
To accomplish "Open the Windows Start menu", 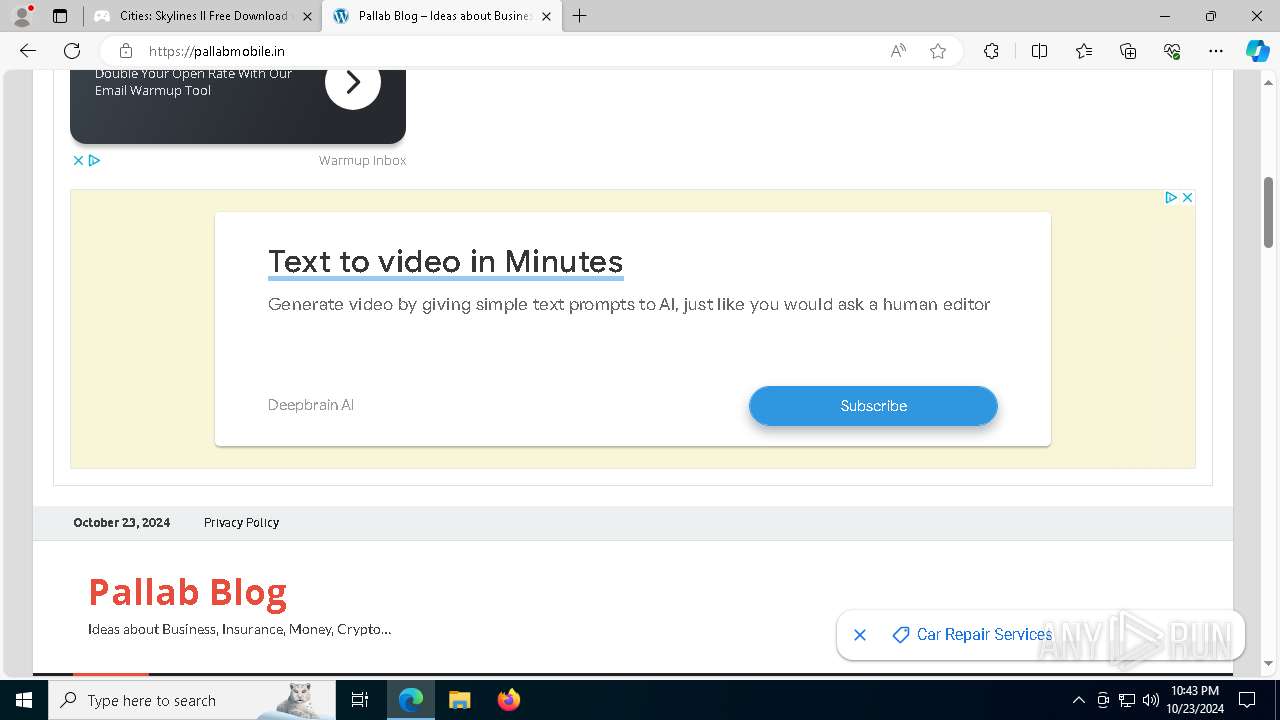I will [x=24, y=700].
